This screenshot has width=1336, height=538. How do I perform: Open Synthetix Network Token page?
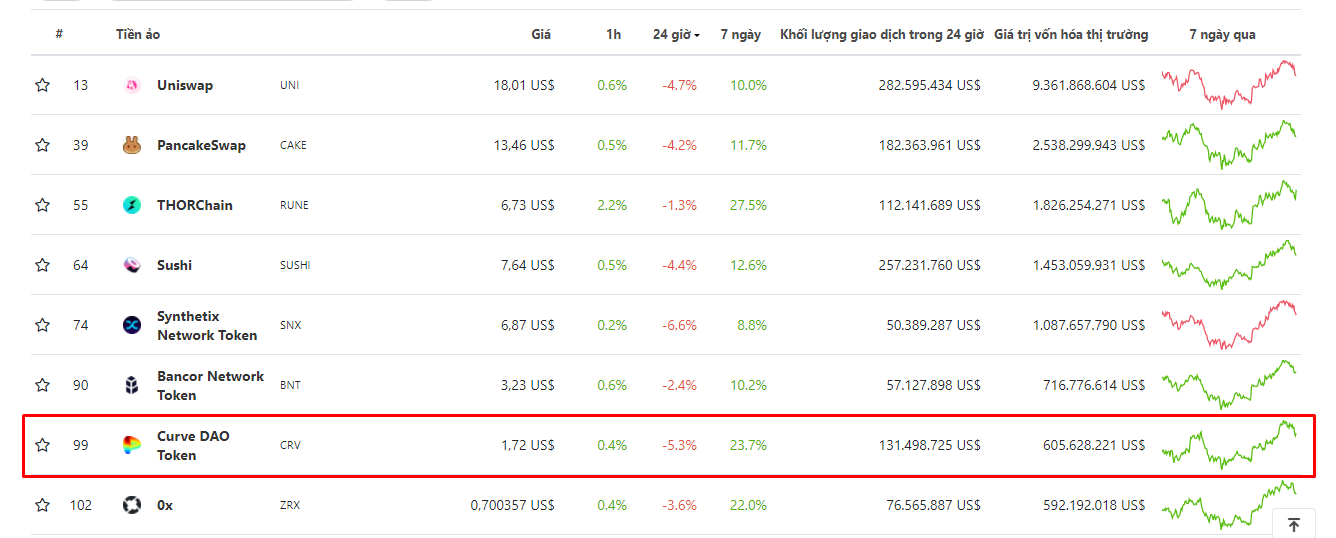point(207,326)
